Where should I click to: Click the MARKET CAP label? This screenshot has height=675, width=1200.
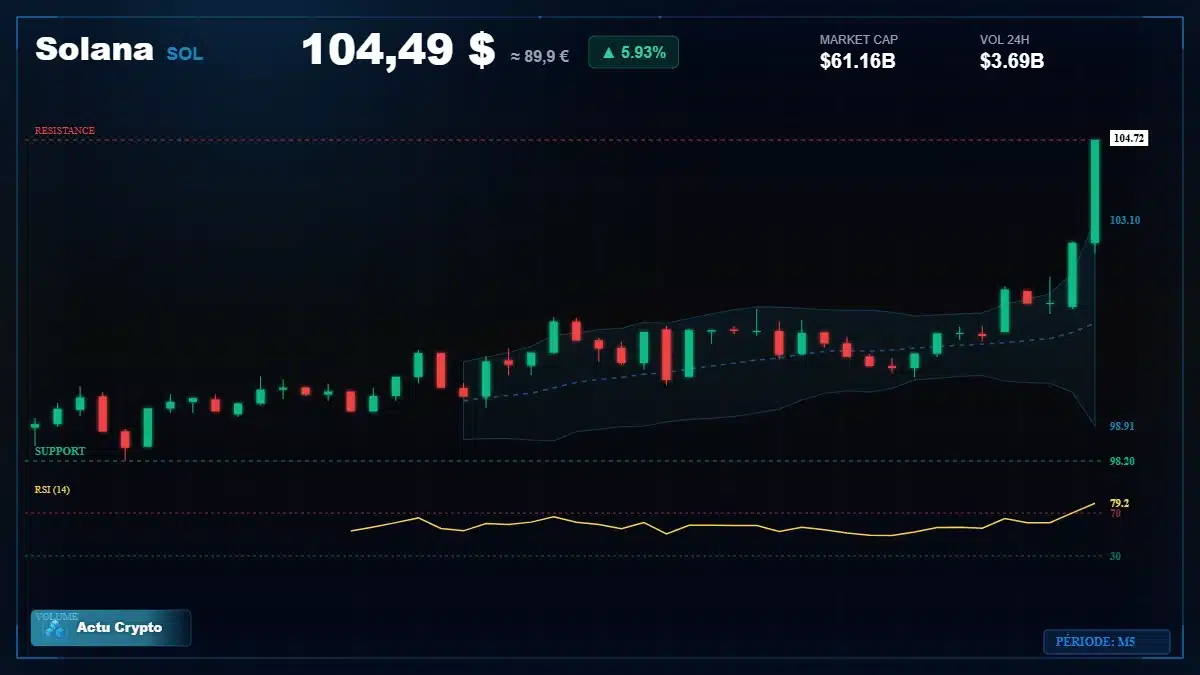859,40
